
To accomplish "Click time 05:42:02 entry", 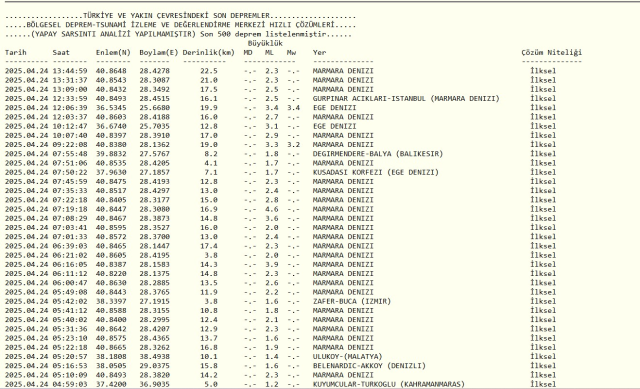I will coord(70,301).
